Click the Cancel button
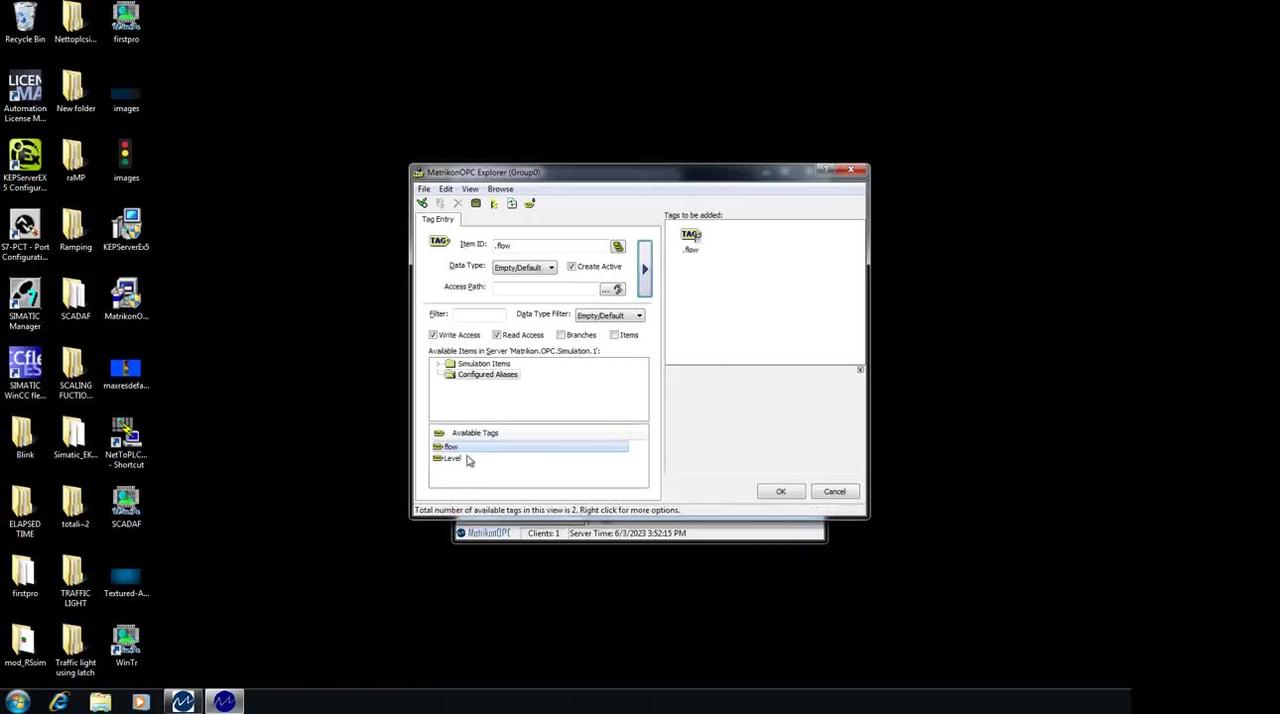 click(x=834, y=491)
